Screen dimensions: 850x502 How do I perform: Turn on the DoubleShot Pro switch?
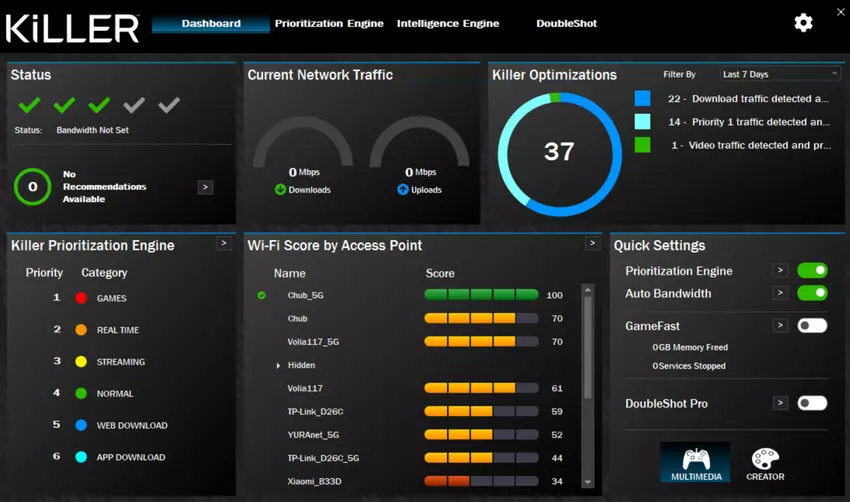pos(812,403)
